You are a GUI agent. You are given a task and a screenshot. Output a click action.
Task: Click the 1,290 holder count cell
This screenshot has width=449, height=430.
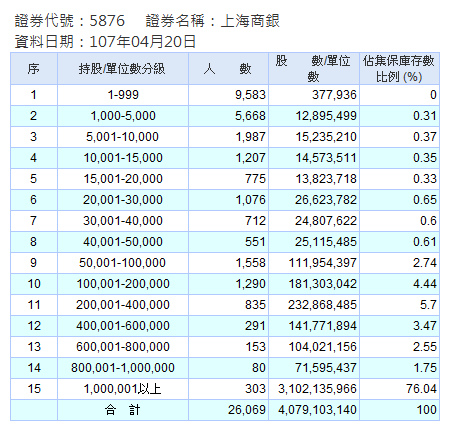228,284
